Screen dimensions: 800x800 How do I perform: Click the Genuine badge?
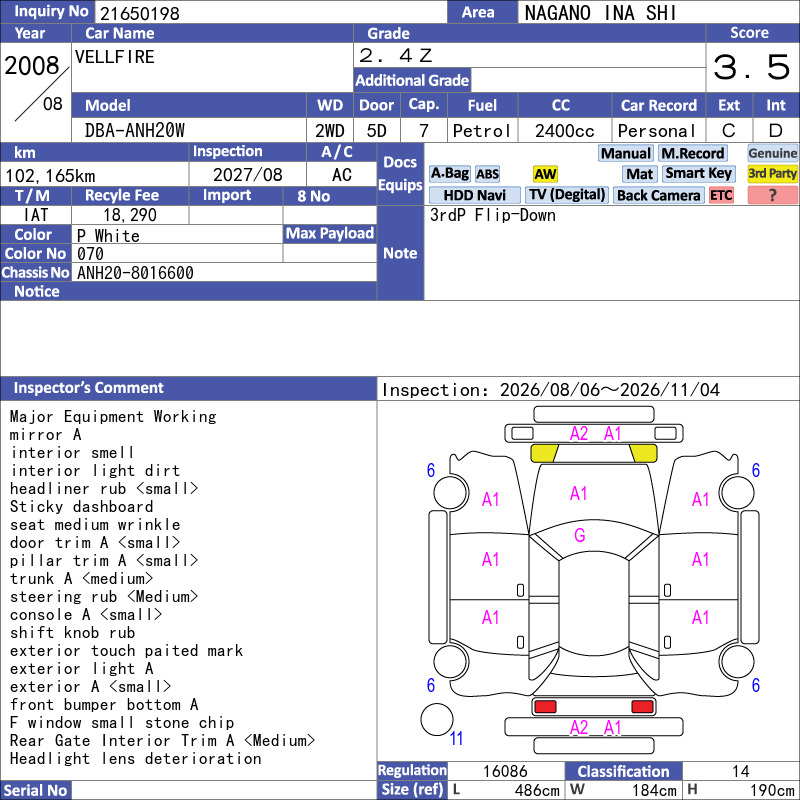point(772,154)
